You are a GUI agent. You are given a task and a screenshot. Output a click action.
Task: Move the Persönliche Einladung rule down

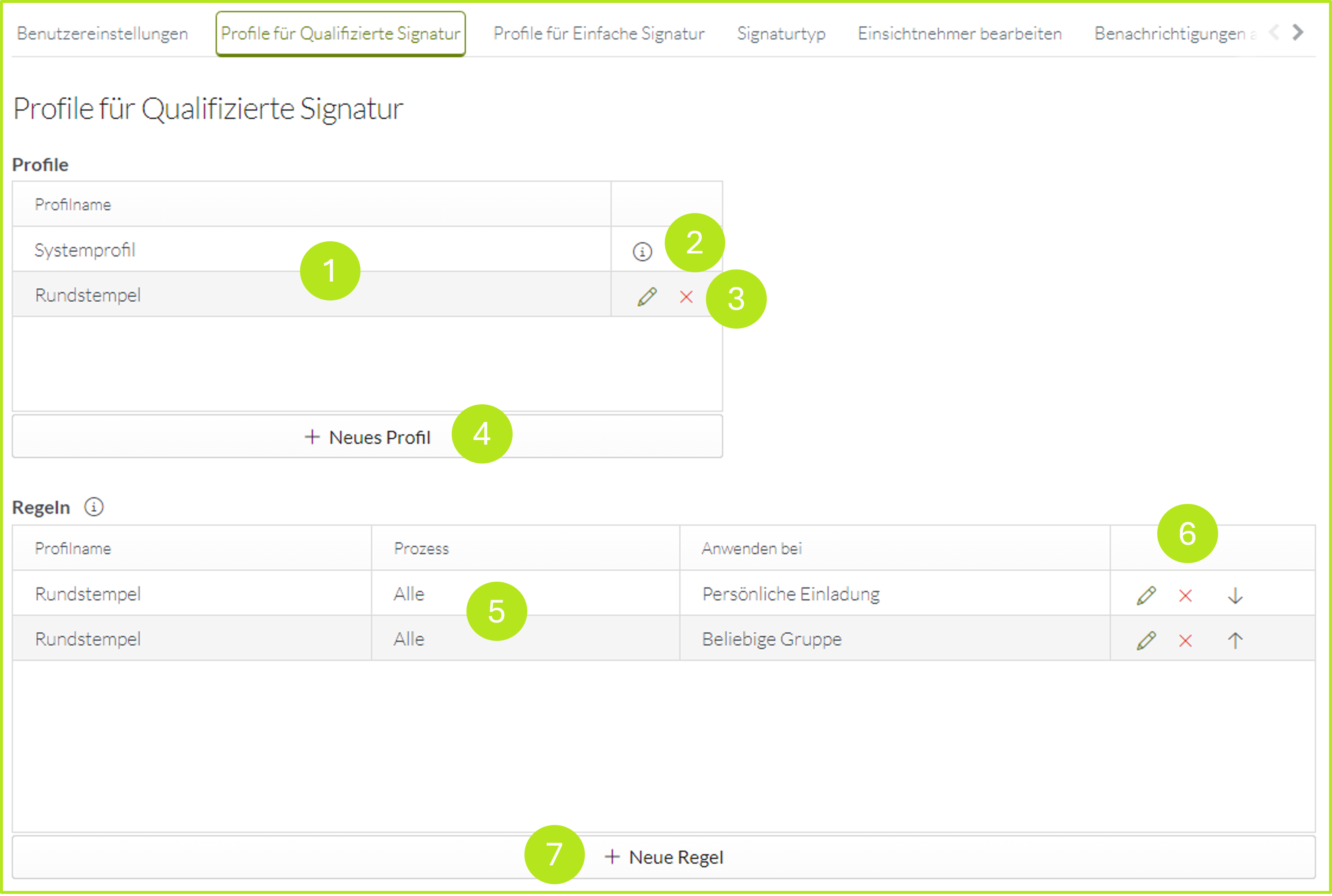pos(1235,596)
